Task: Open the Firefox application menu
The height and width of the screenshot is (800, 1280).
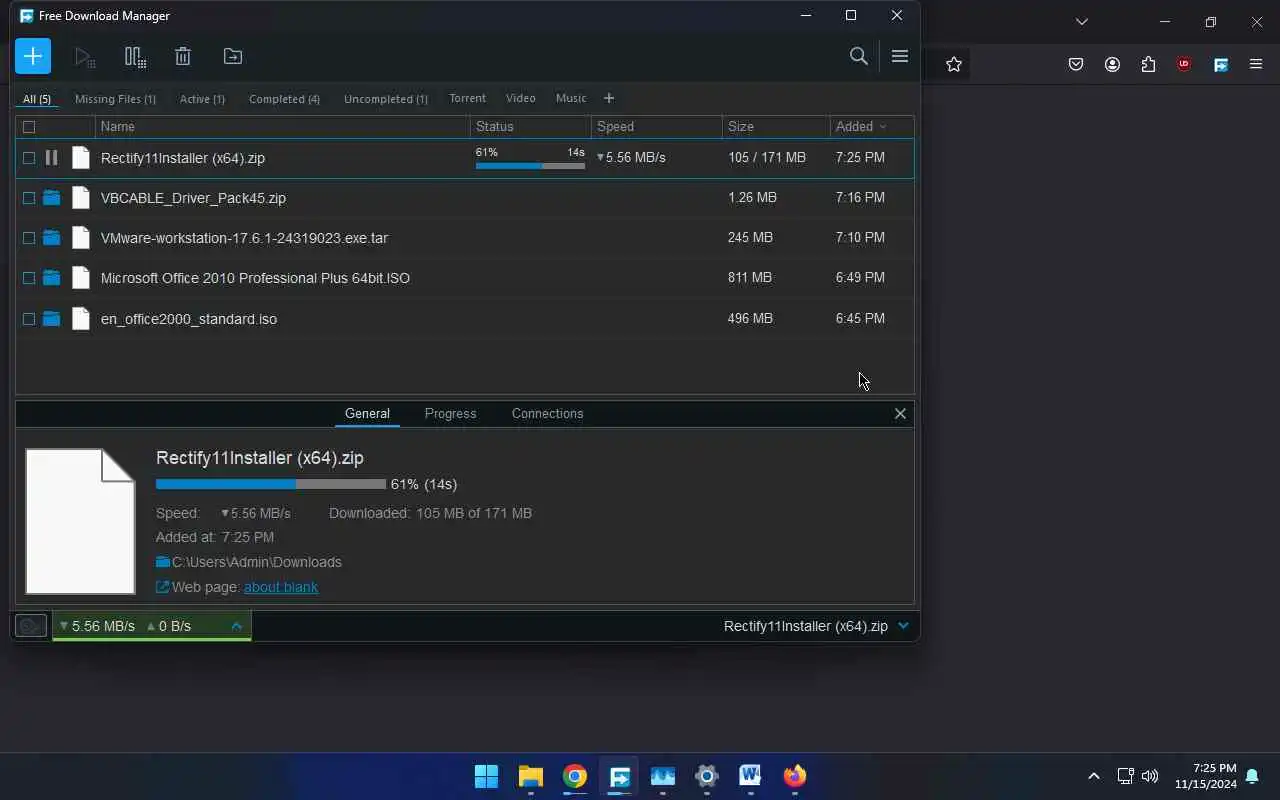Action: [x=1256, y=64]
